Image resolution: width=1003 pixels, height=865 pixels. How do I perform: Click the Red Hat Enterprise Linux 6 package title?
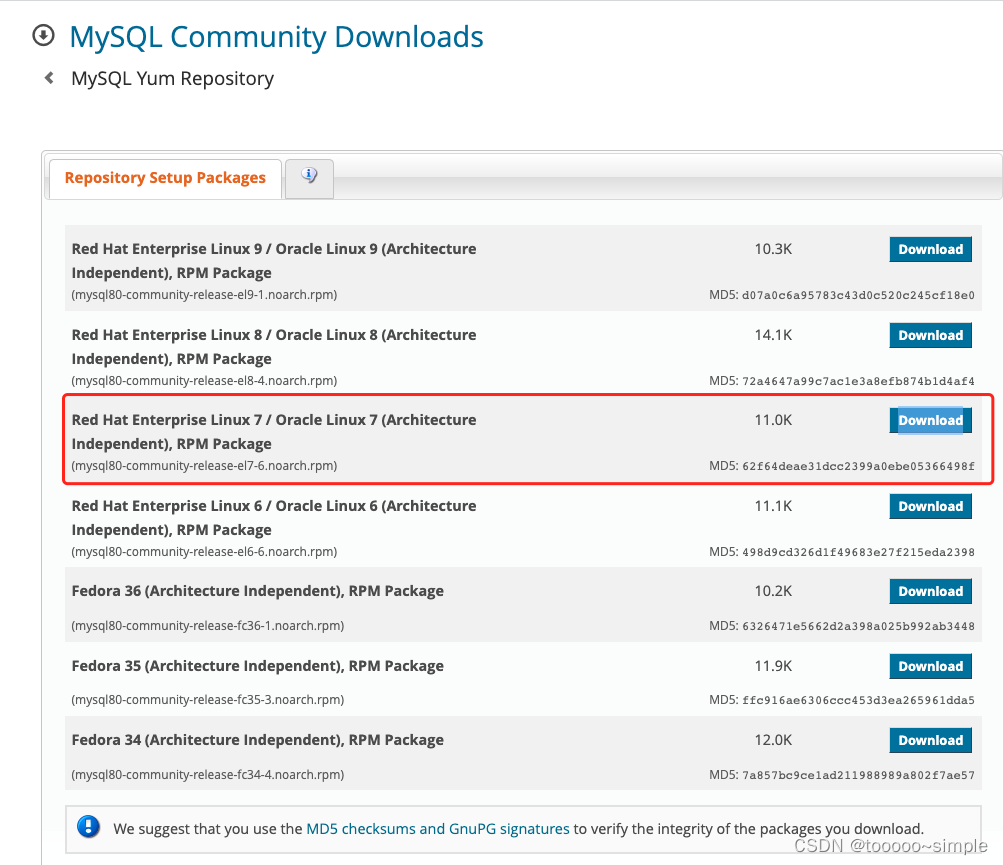(x=274, y=518)
